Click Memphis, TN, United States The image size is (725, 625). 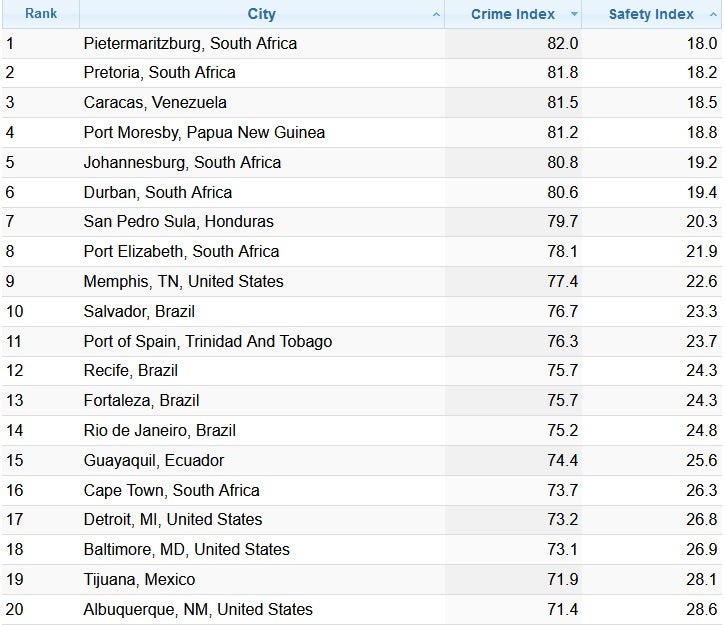183,281
